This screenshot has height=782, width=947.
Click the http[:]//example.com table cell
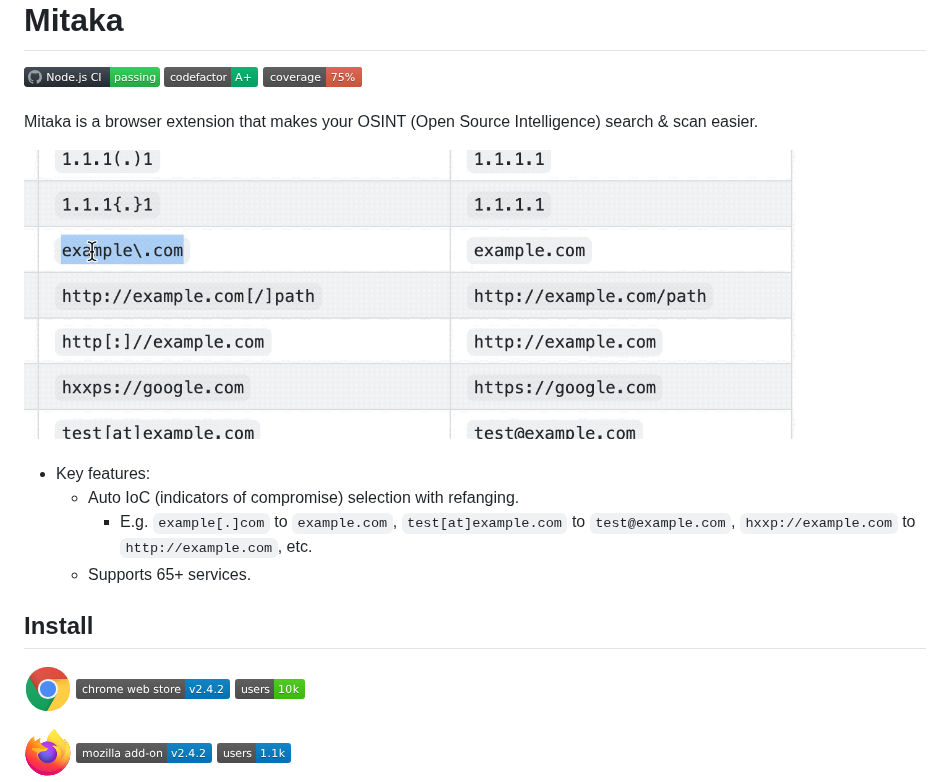point(163,342)
